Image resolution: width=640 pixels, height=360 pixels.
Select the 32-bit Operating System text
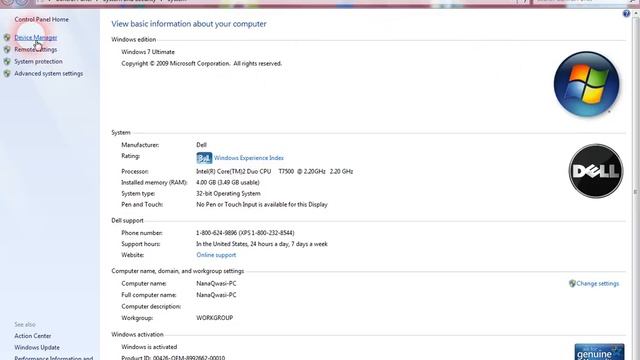pos(228,194)
